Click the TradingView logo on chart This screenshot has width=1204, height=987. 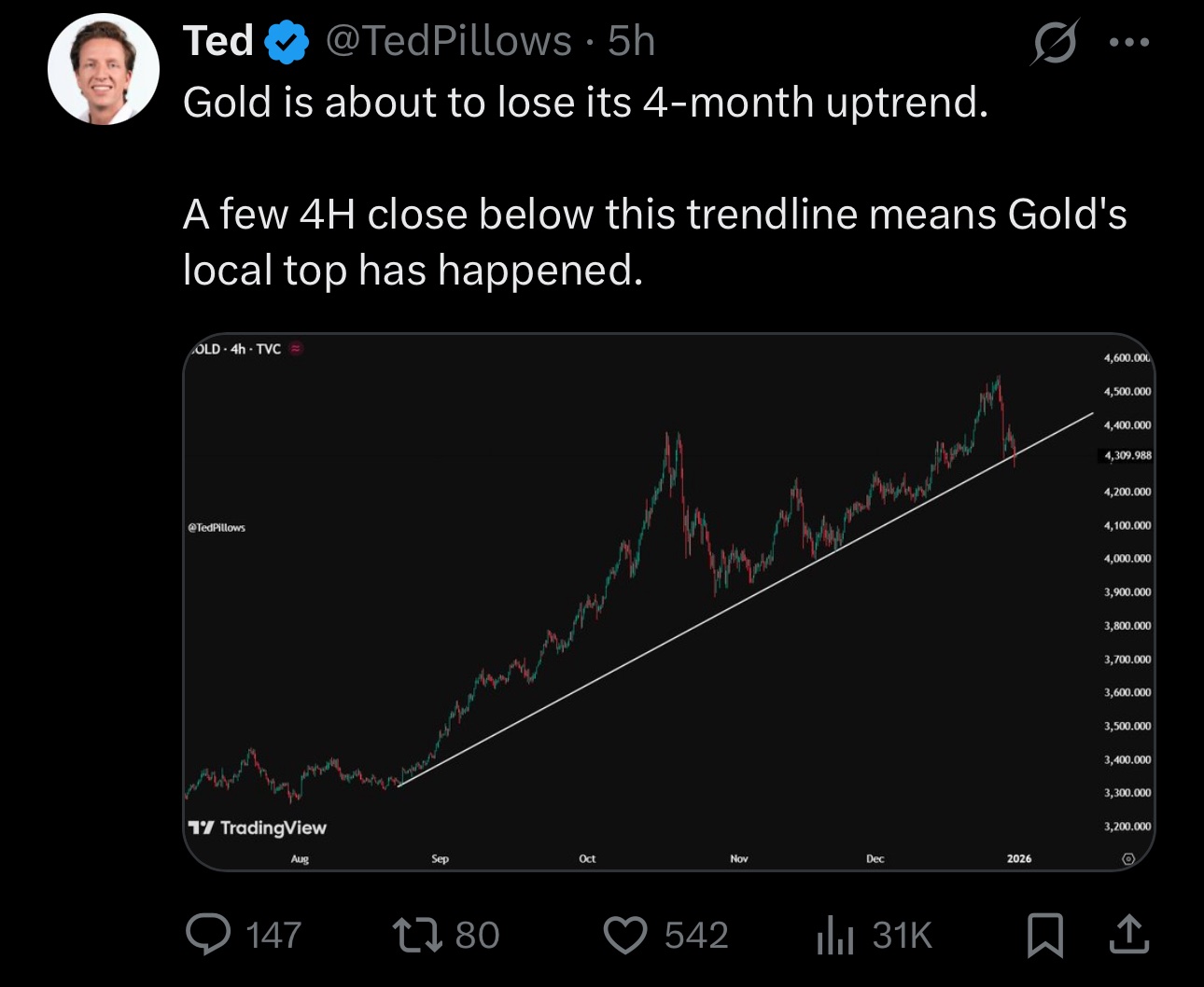(x=258, y=827)
